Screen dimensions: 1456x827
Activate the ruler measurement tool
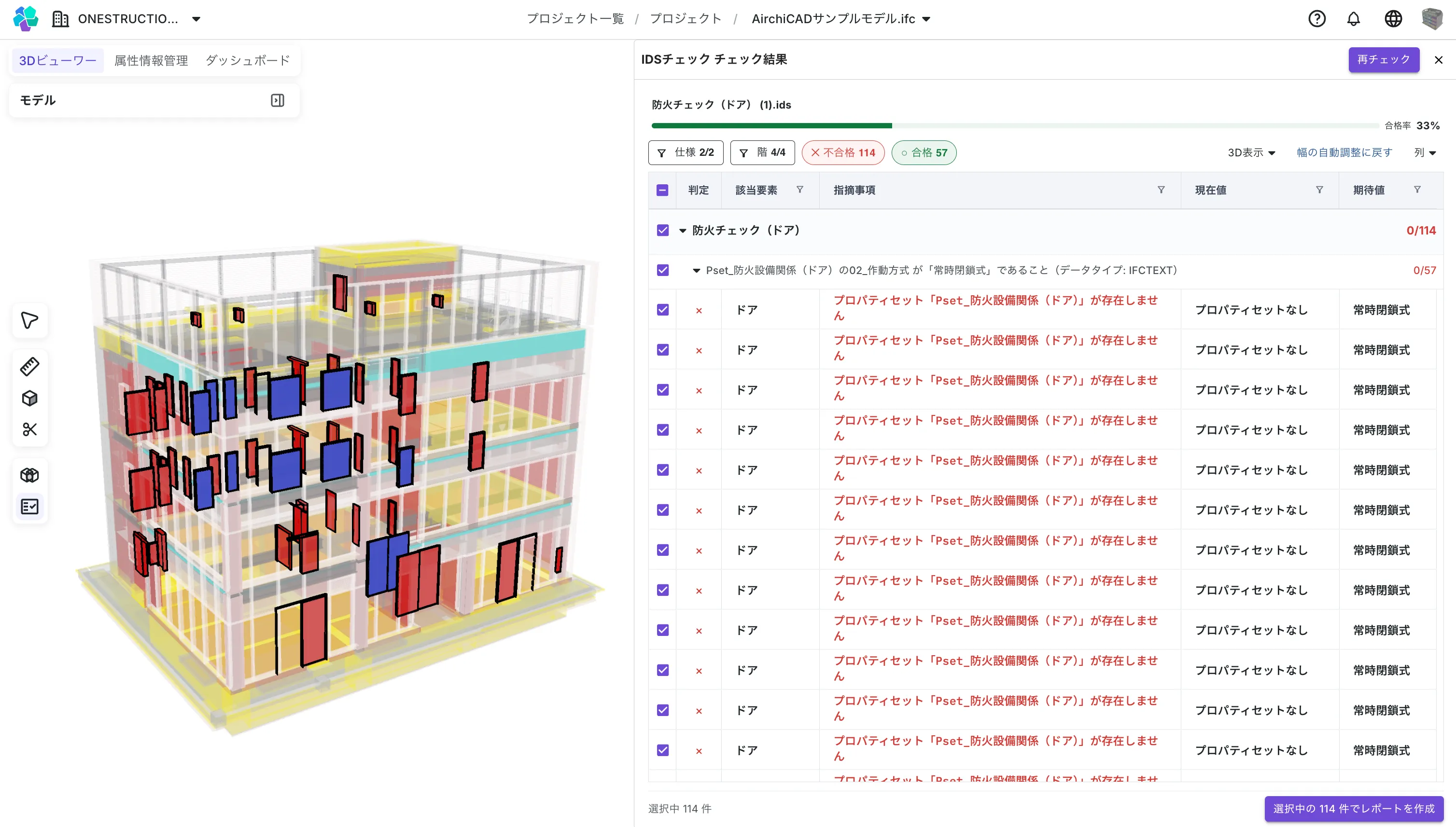click(x=29, y=367)
